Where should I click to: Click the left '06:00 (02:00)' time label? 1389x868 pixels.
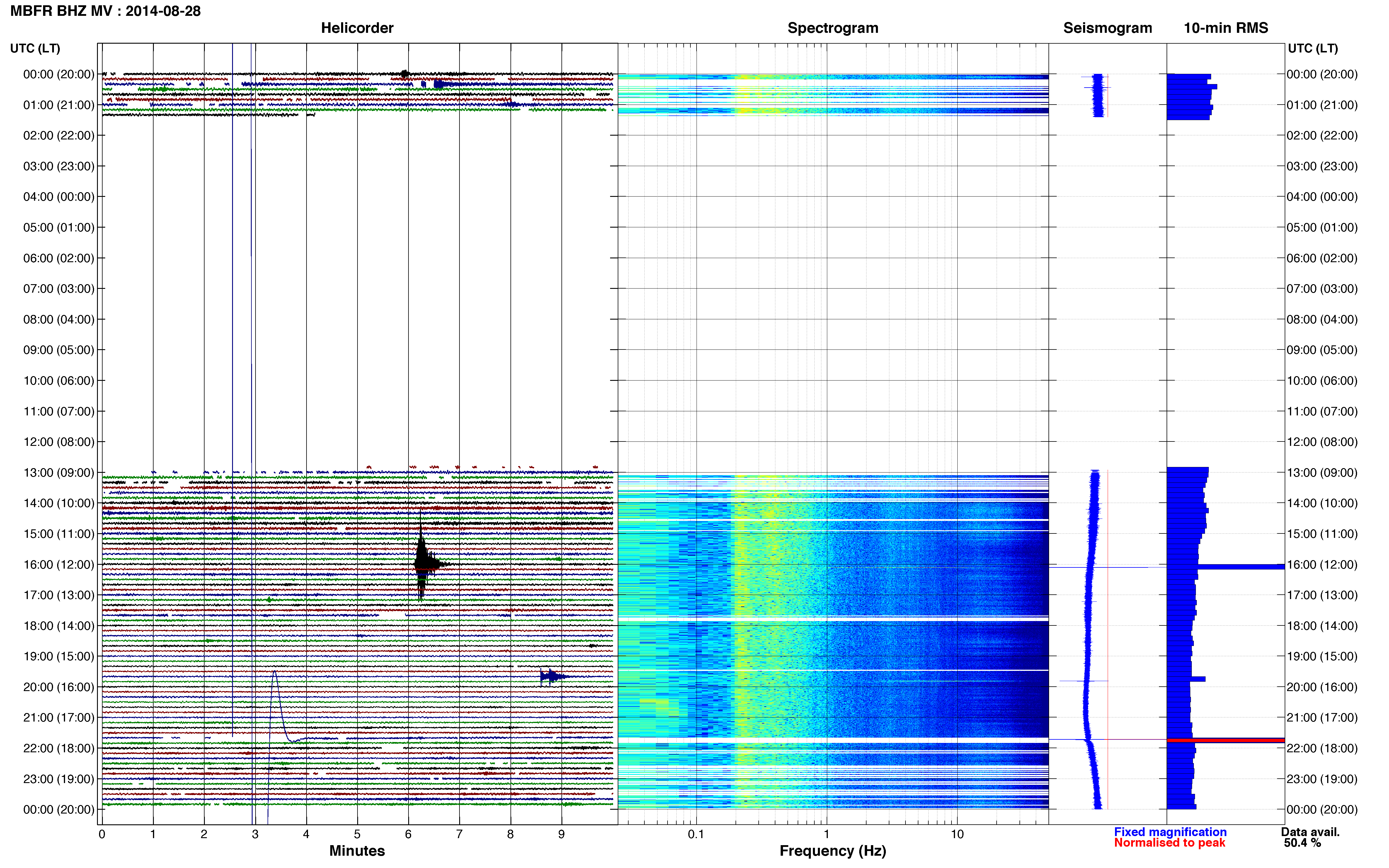coord(59,258)
